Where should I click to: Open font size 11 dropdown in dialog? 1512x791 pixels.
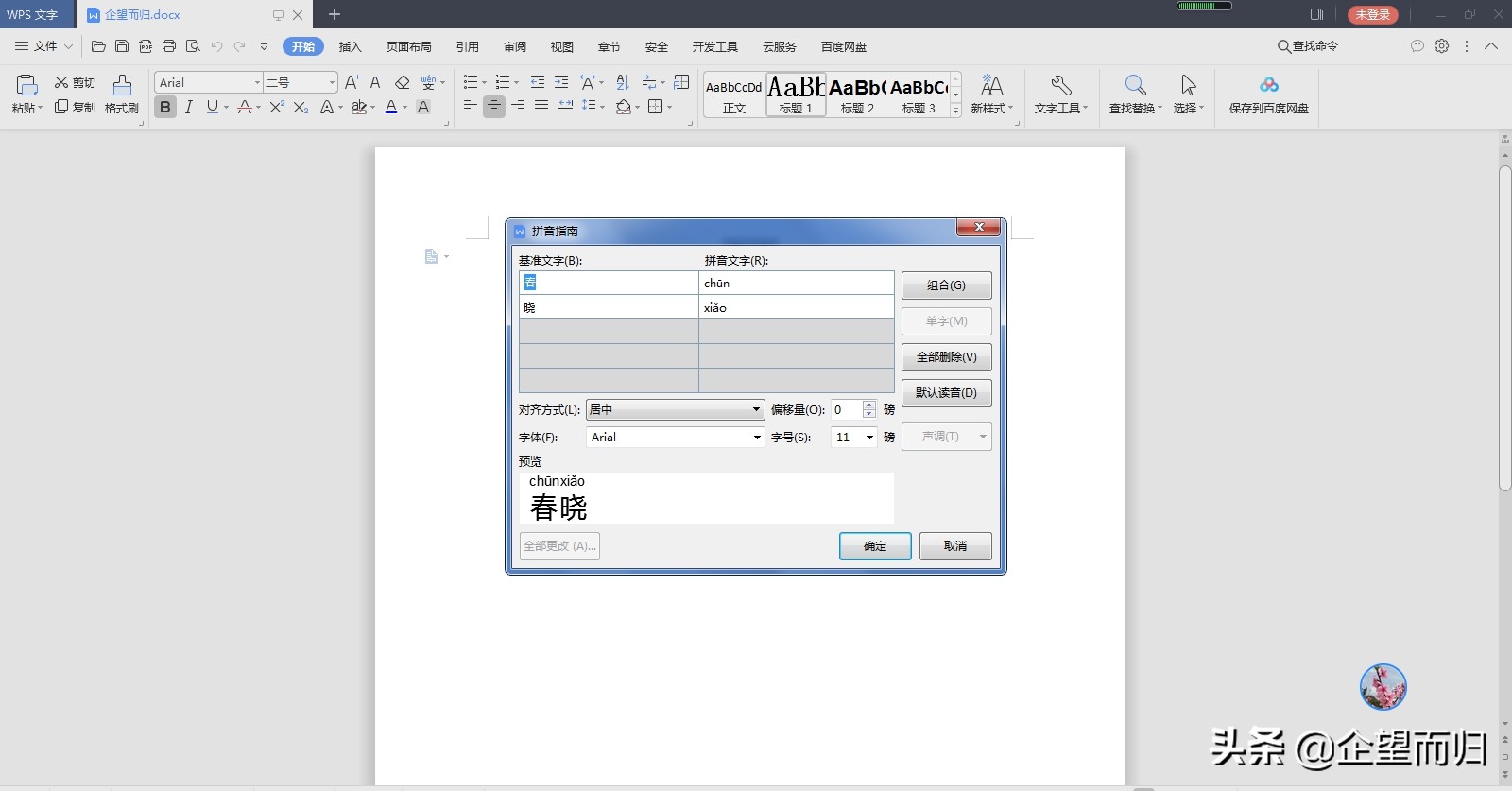pyautogui.click(x=869, y=437)
